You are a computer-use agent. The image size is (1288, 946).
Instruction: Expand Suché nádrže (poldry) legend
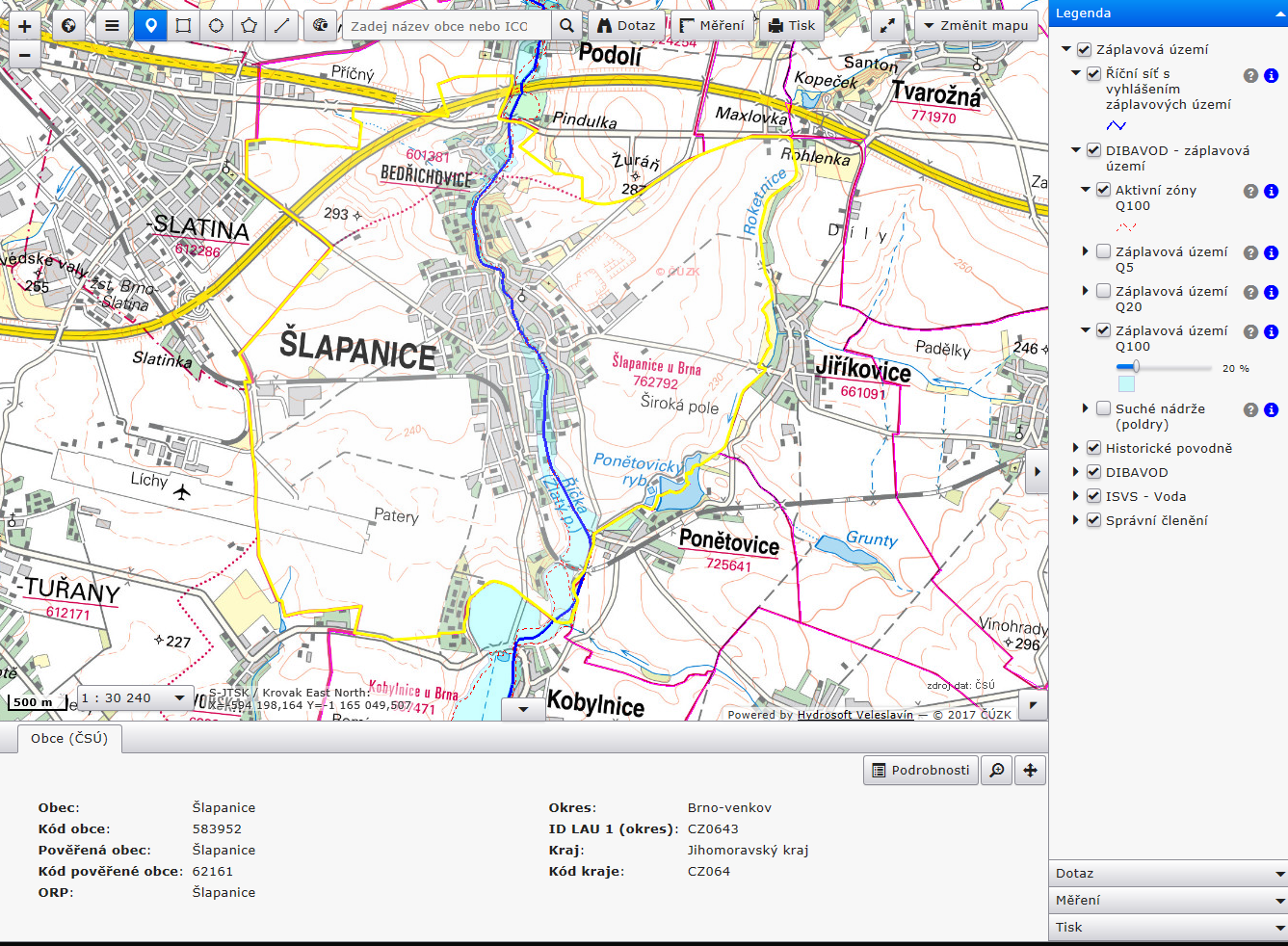(1086, 408)
